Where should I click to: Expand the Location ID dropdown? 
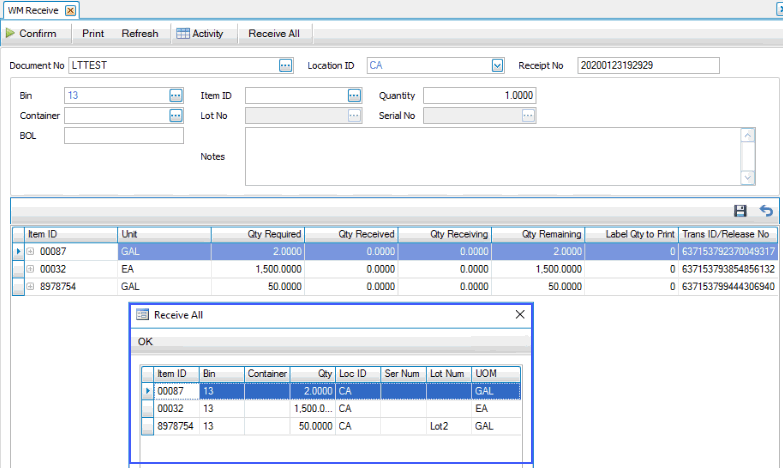[497, 66]
